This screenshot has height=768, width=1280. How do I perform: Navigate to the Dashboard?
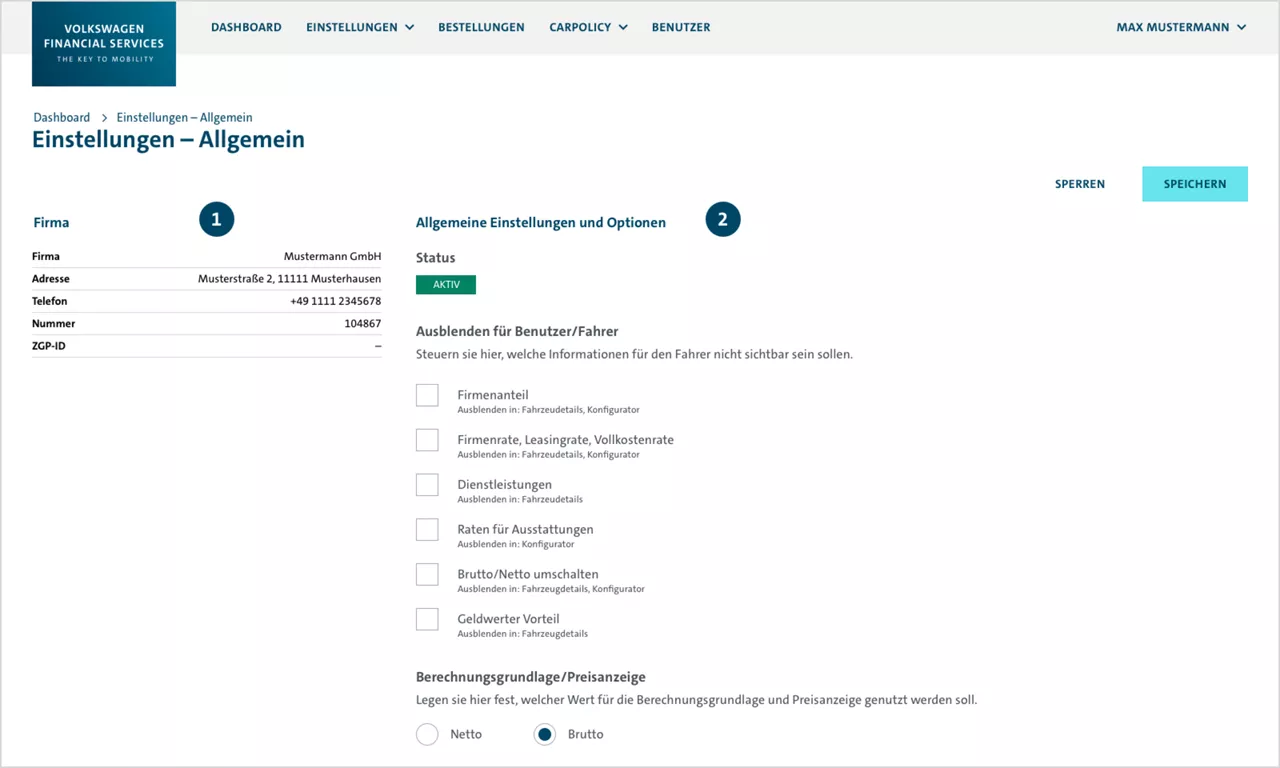pyautogui.click(x=246, y=27)
